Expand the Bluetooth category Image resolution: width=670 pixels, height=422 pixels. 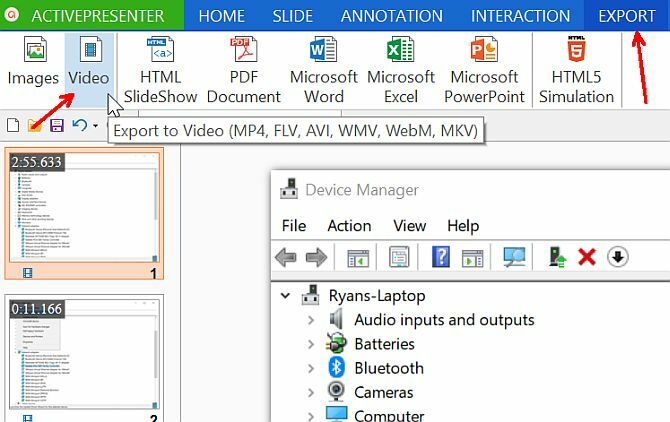coord(311,368)
